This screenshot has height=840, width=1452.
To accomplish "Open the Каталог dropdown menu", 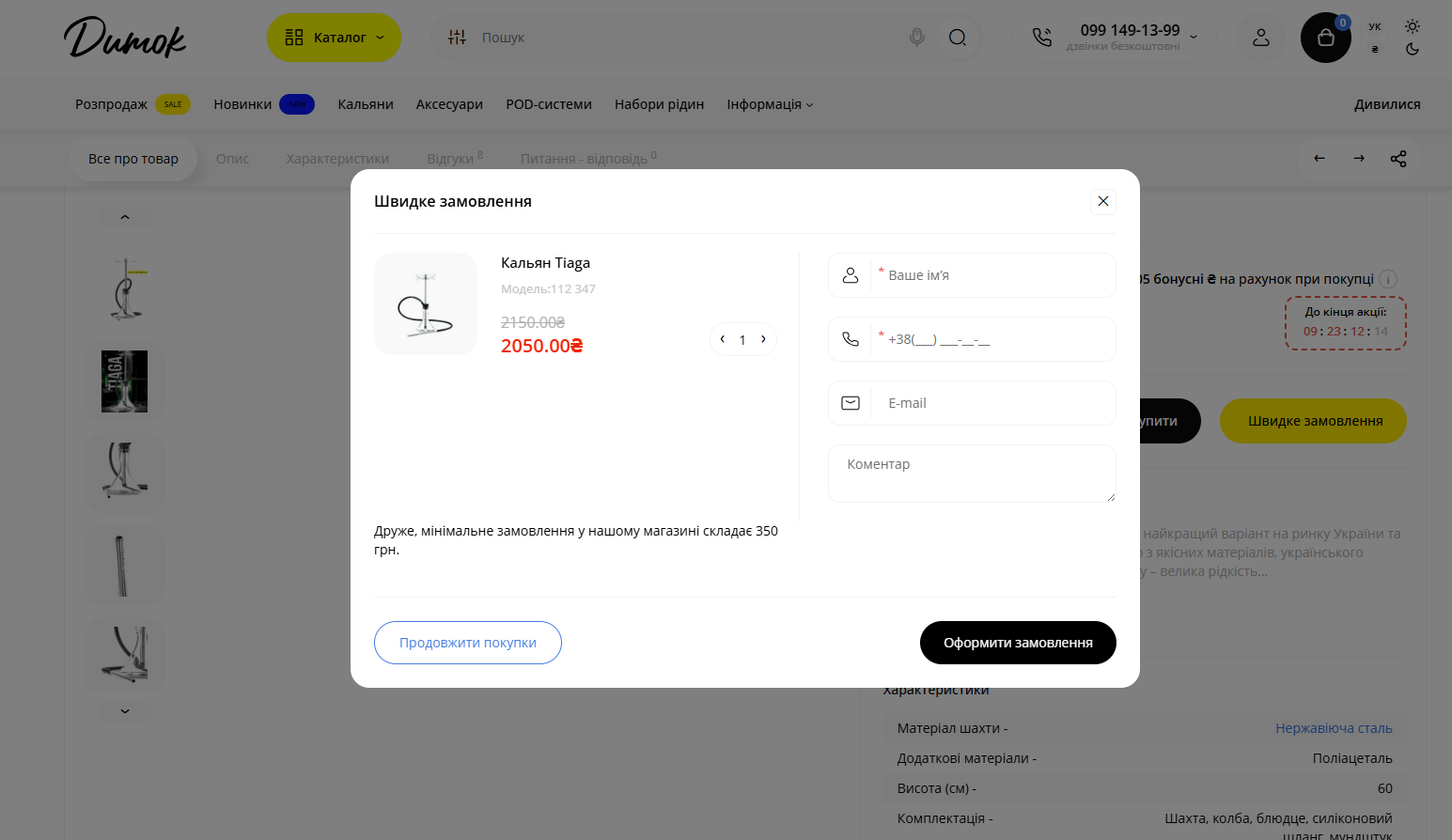I will click(x=334, y=38).
